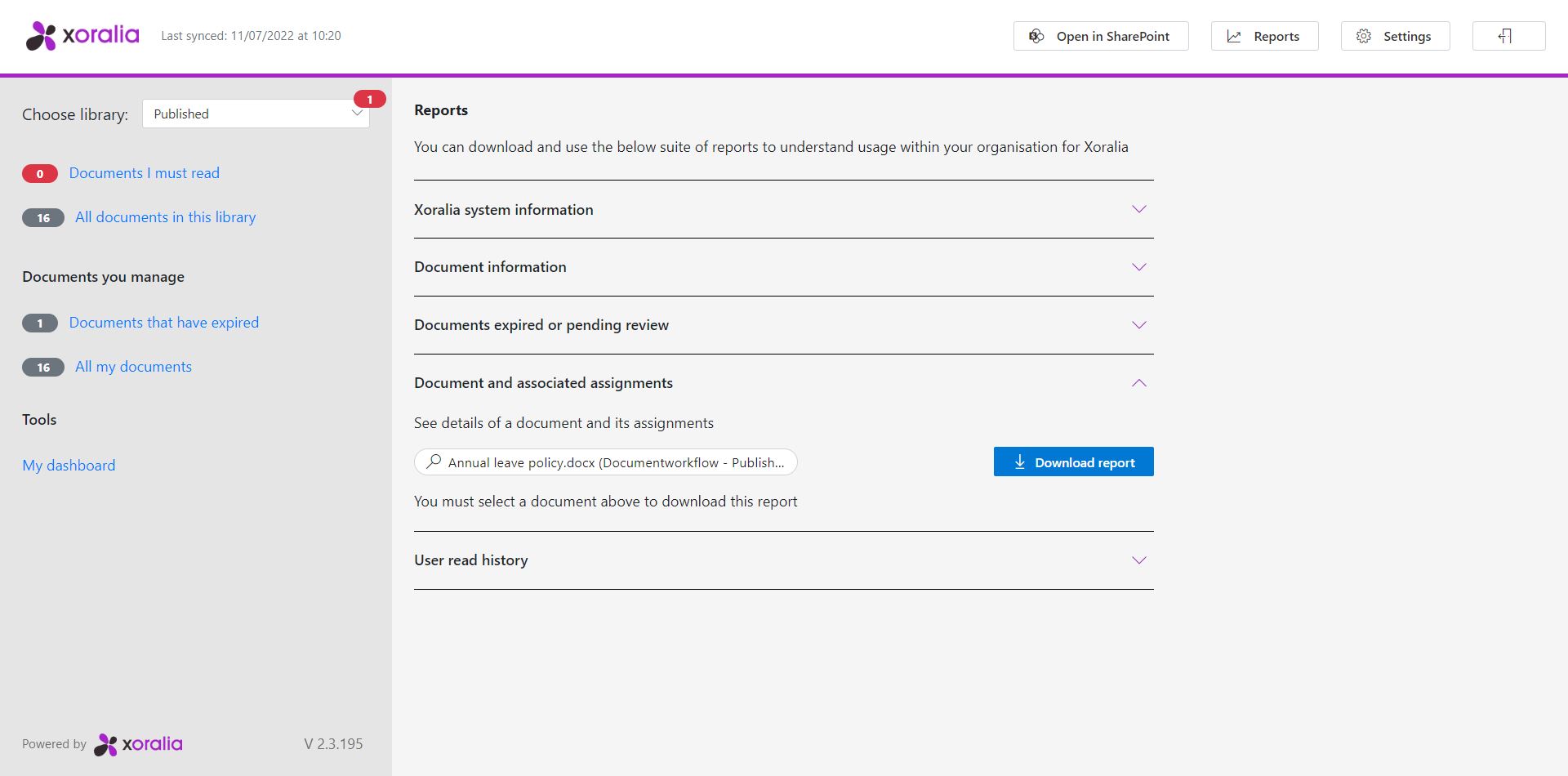Expand Documents expired or pending review
The height and width of the screenshot is (776, 1568).
click(783, 325)
